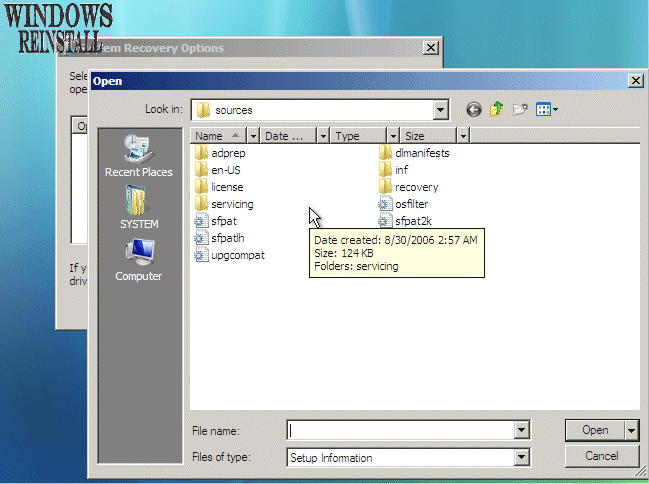Click the Back navigation arrow icon
This screenshot has height=484, width=649.
(x=474, y=110)
